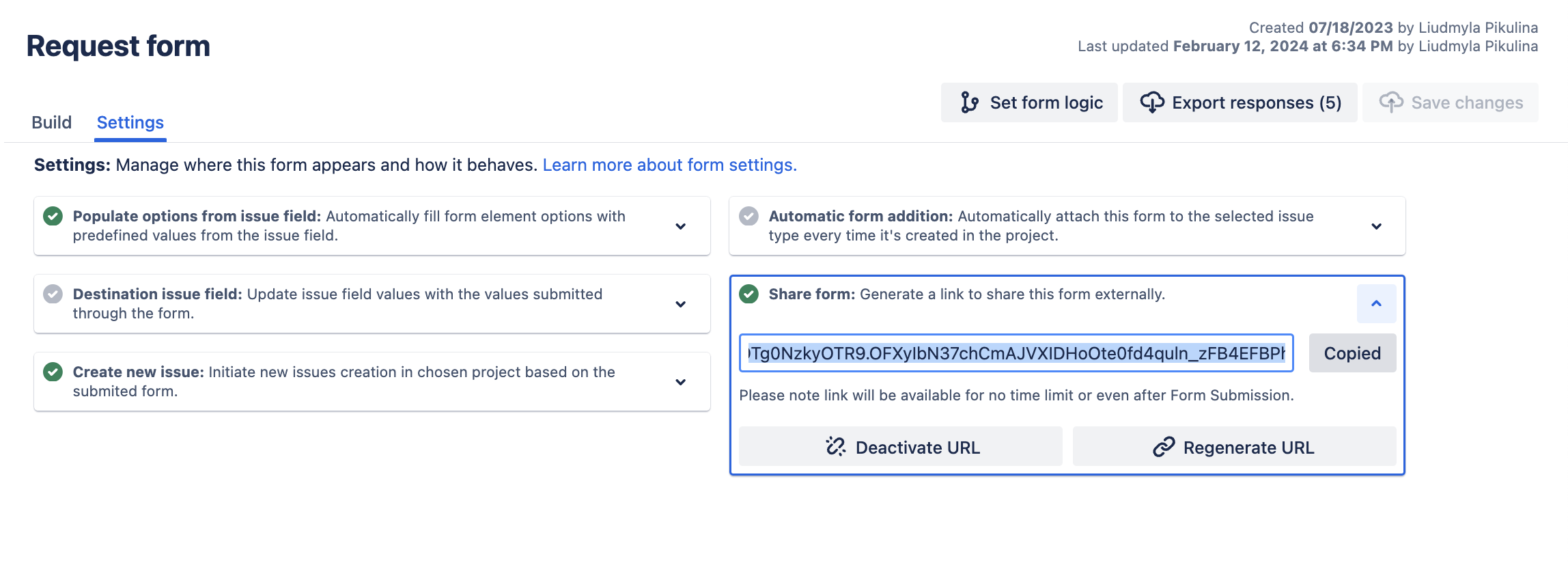The height and width of the screenshot is (563, 1568).
Task: Expand the Destination issue field section
Action: pyautogui.click(x=680, y=304)
